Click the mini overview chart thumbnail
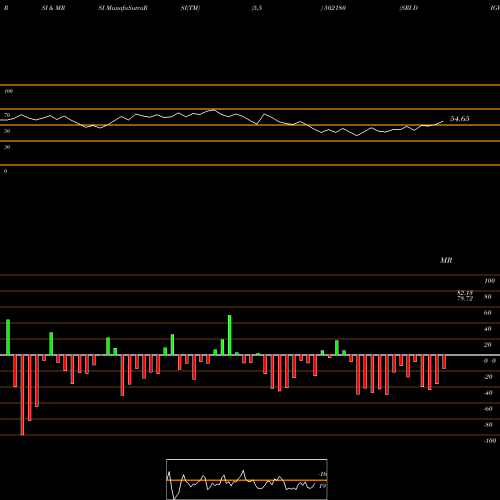The image size is (500, 500). (x=247, y=479)
